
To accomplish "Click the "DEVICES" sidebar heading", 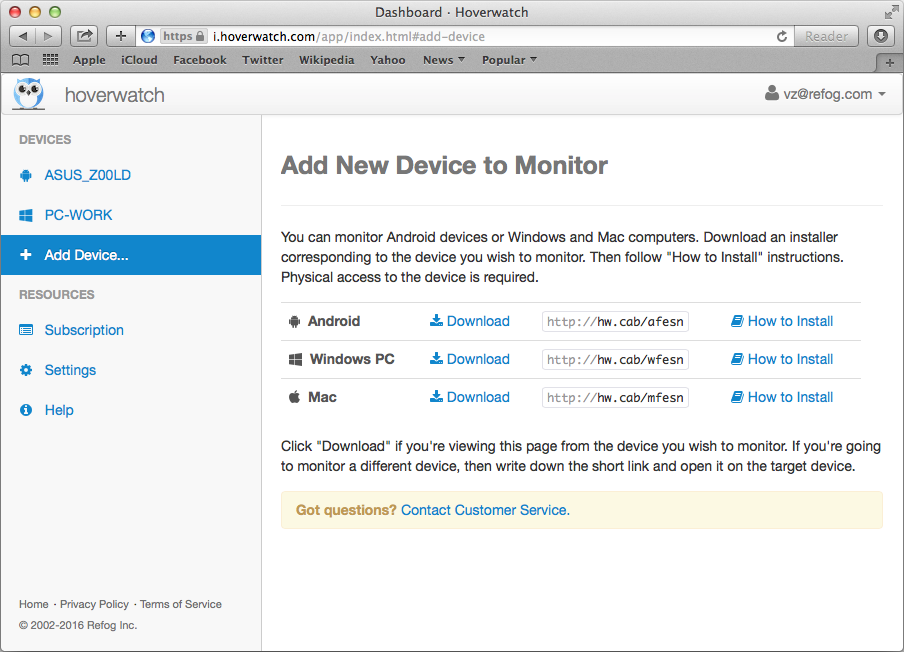I will coord(45,140).
